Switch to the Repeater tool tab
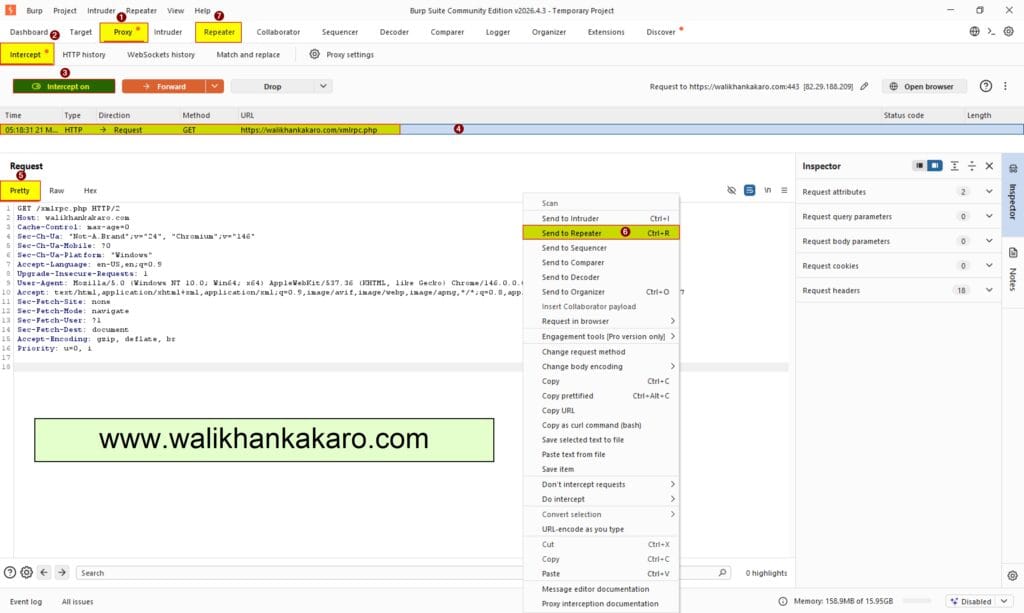 (x=219, y=32)
